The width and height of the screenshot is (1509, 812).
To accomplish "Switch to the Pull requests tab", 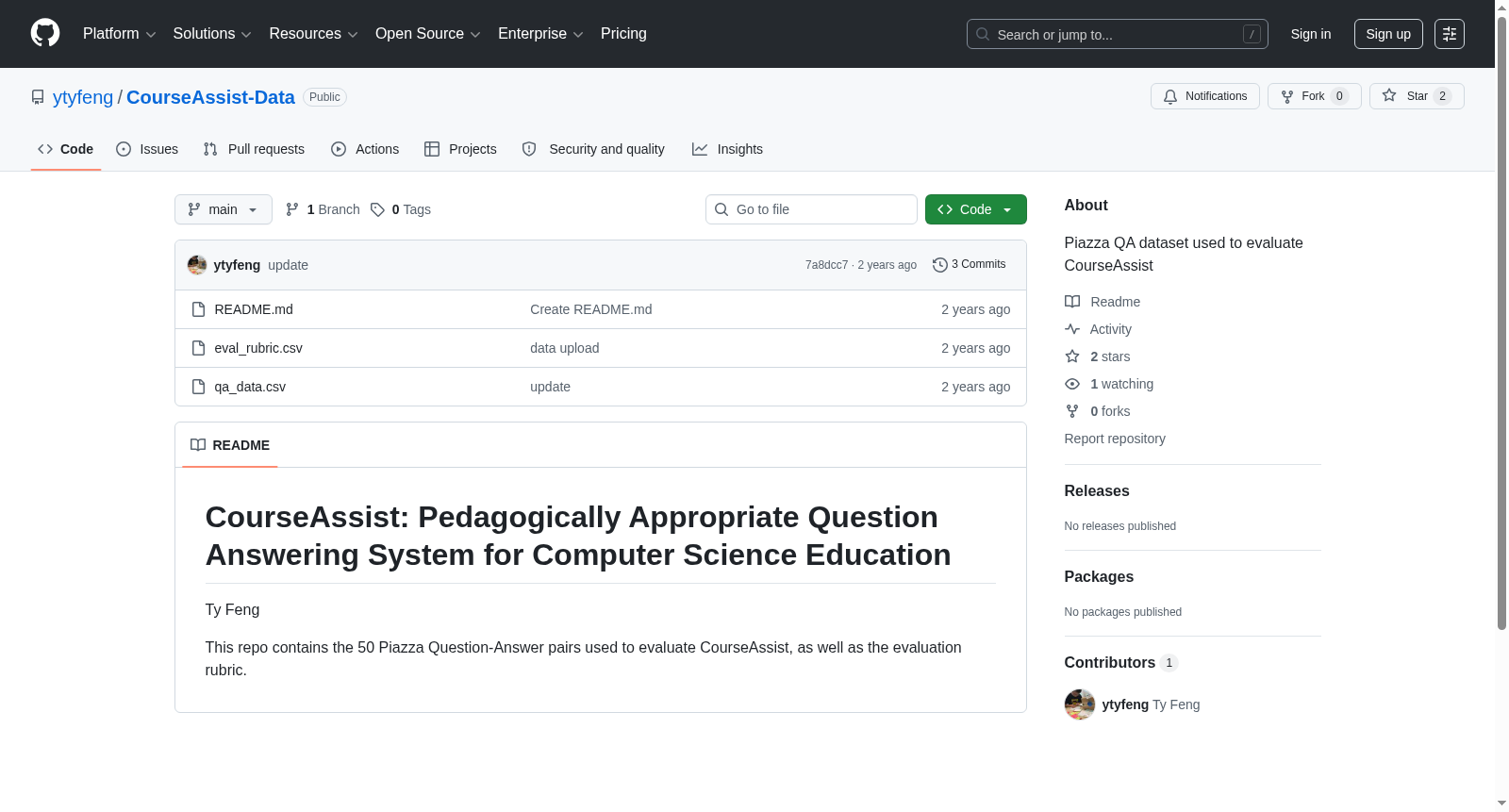I will tap(254, 149).
